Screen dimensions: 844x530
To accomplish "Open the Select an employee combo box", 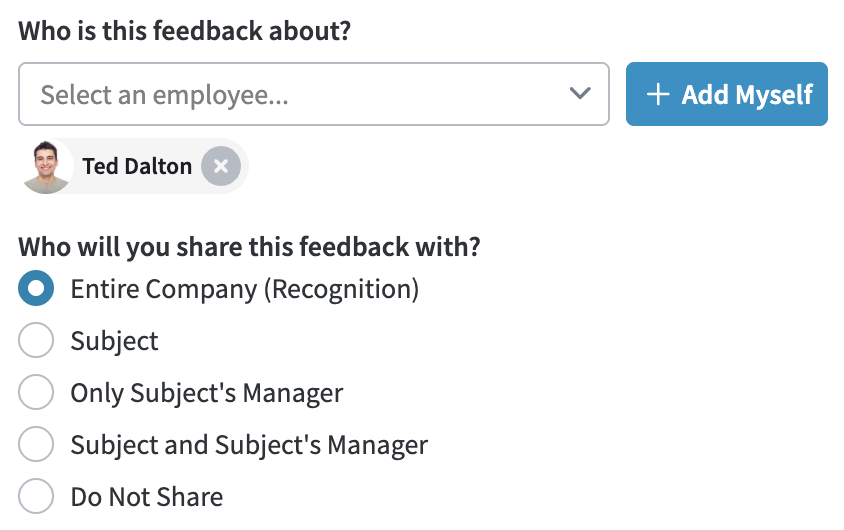I will point(314,94).
